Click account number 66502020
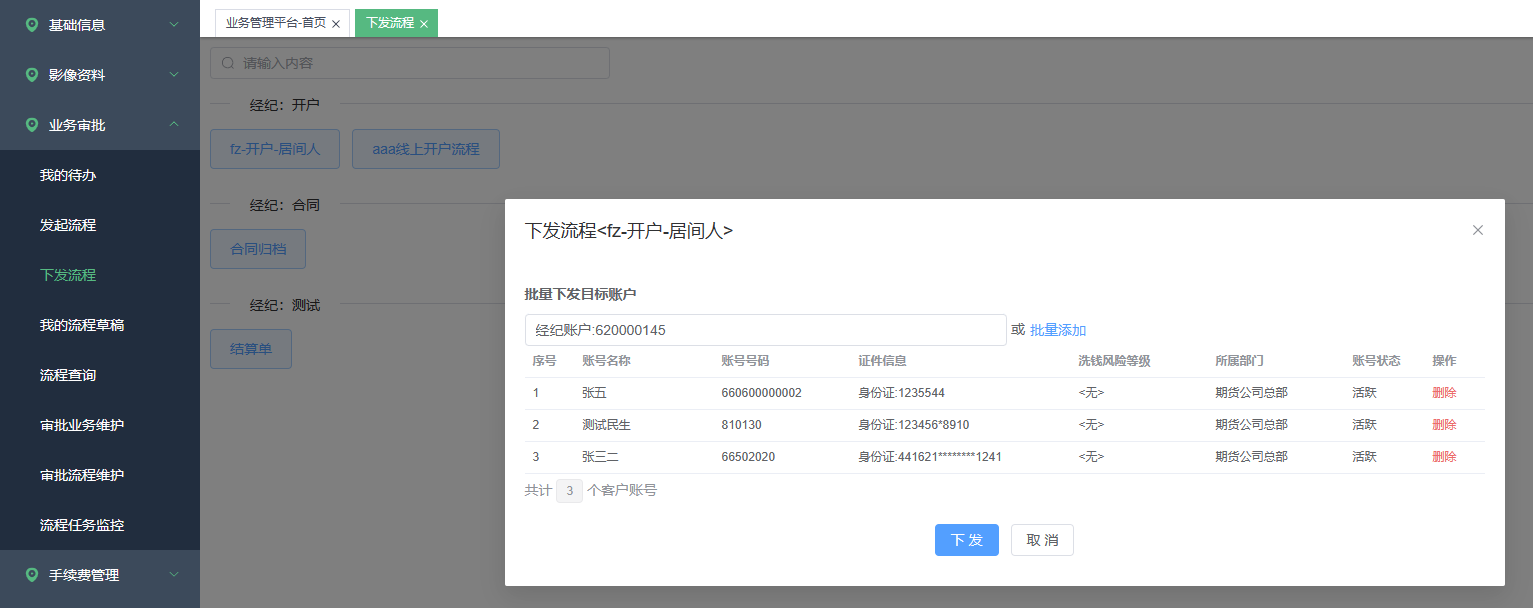The height and width of the screenshot is (608, 1533). pyautogui.click(x=748, y=457)
